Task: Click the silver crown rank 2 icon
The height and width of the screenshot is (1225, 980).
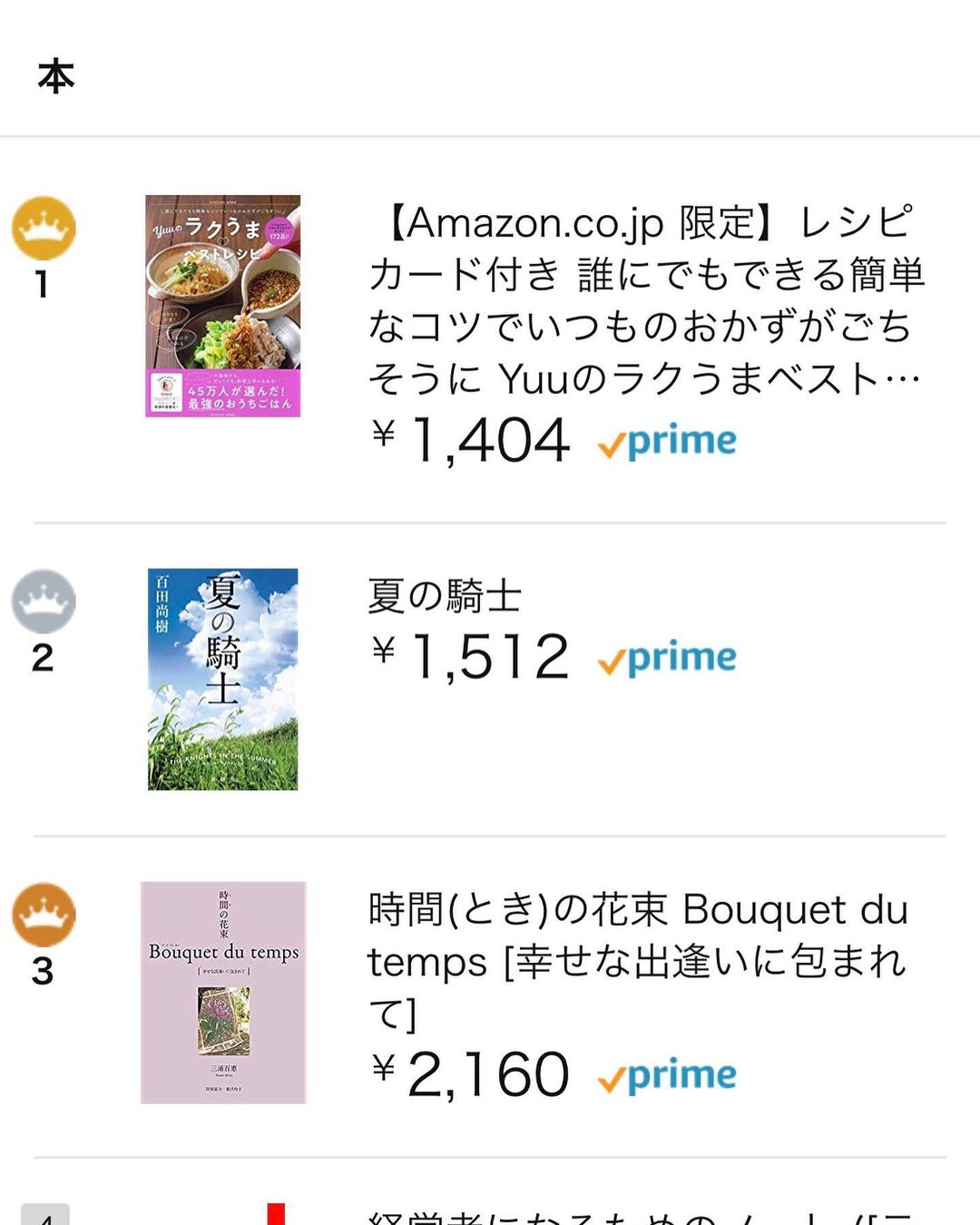Action: point(44,602)
